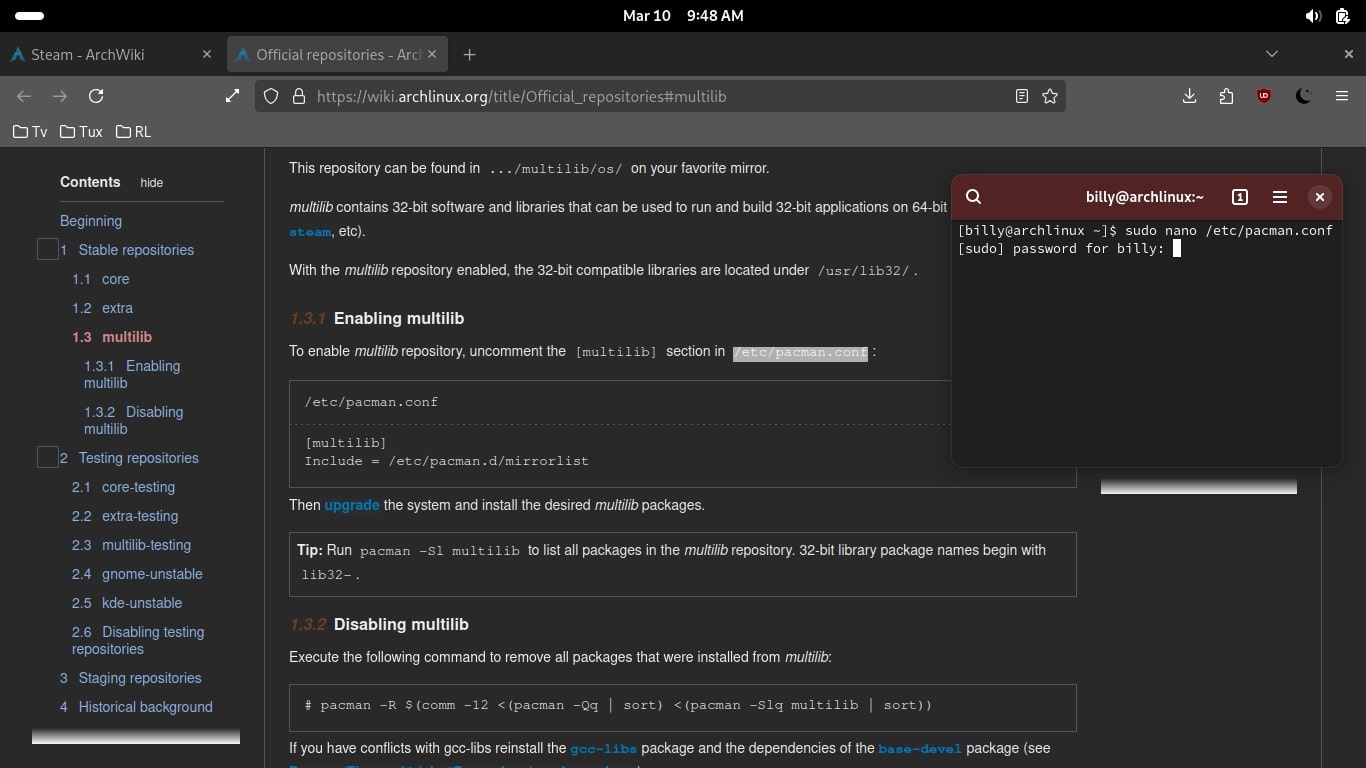Screen dimensions: 1366x768
Task: Close the Steam - ArchWiki tab
Action: [x=207, y=54]
